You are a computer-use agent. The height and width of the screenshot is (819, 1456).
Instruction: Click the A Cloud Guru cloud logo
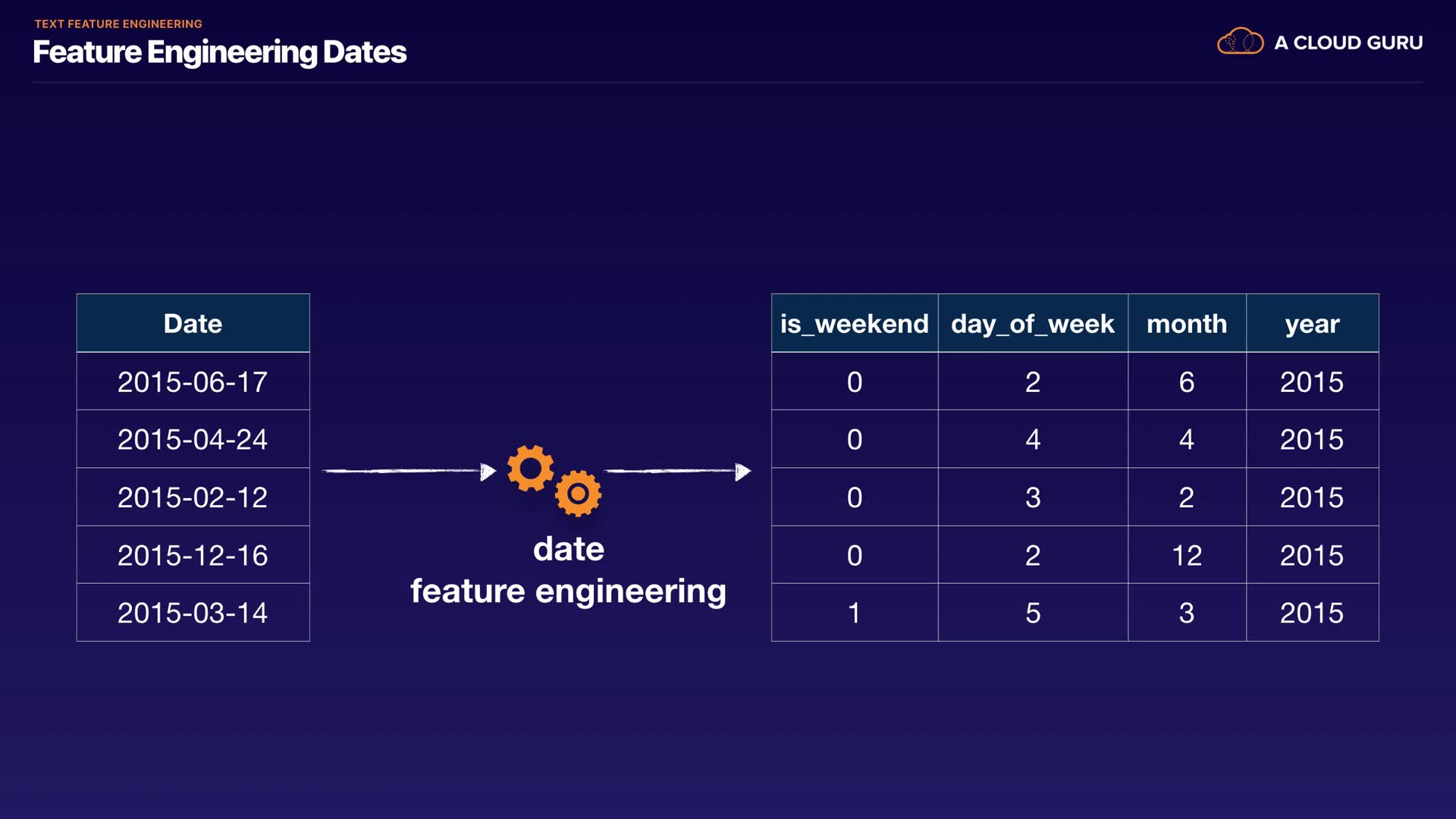[1240, 42]
